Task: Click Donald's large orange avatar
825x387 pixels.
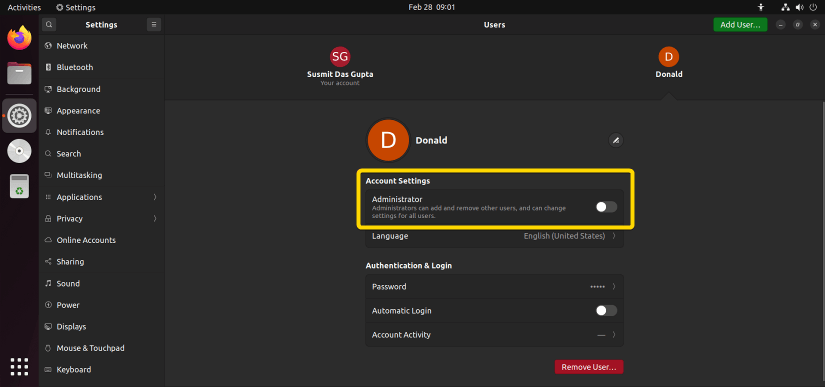Action: coord(388,140)
